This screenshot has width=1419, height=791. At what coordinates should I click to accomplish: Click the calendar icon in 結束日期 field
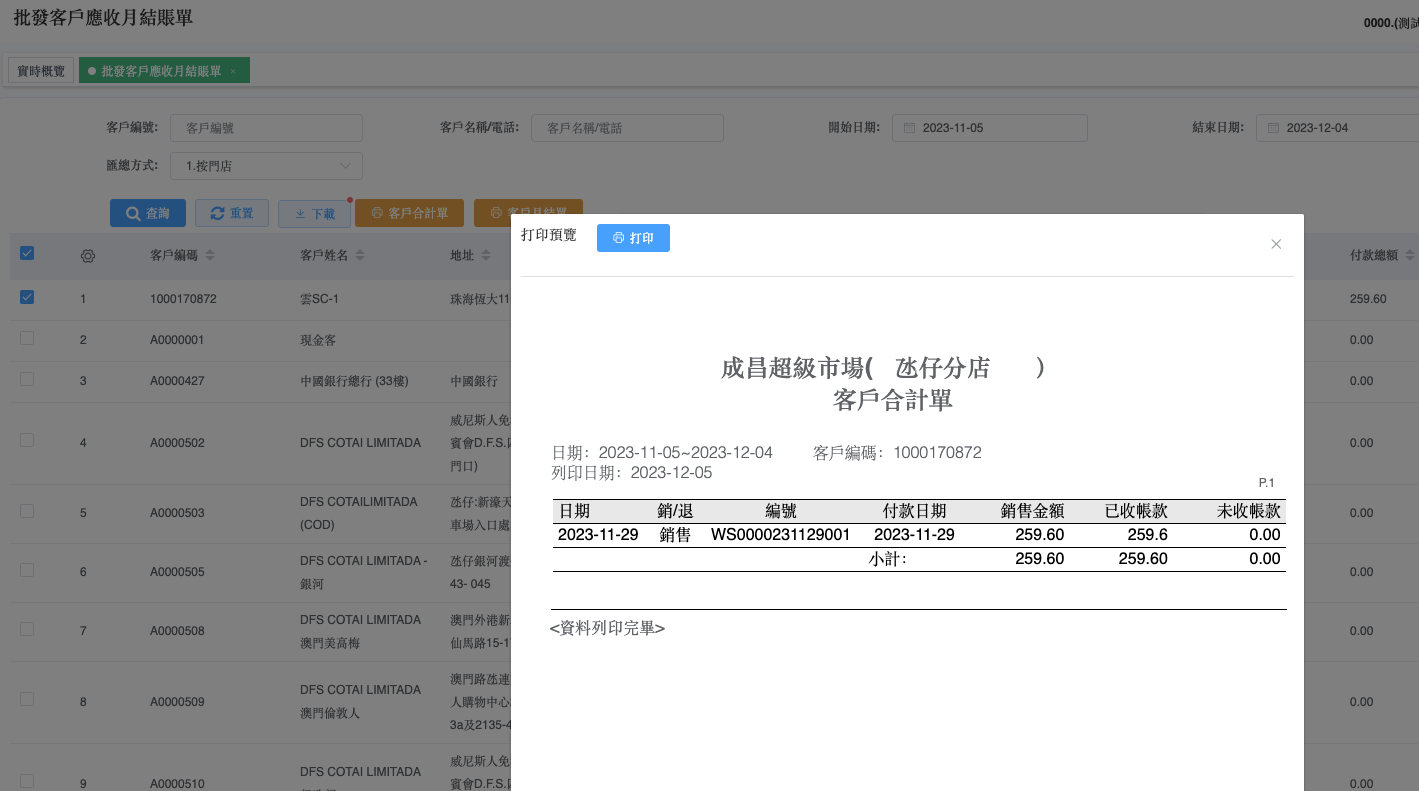click(1273, 128)
